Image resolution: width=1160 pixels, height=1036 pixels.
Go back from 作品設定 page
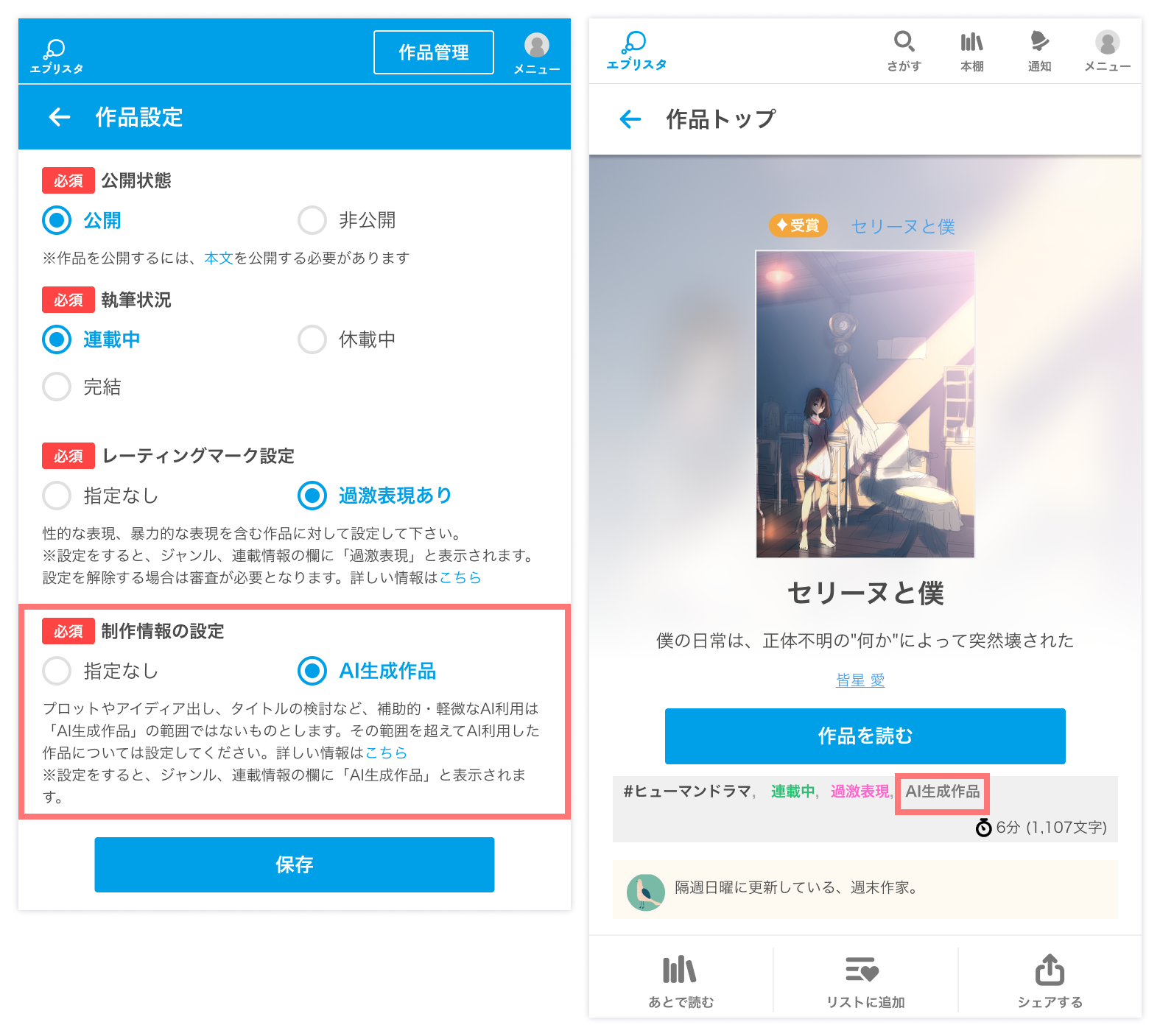pyautogui.click(x=60, y=117)
